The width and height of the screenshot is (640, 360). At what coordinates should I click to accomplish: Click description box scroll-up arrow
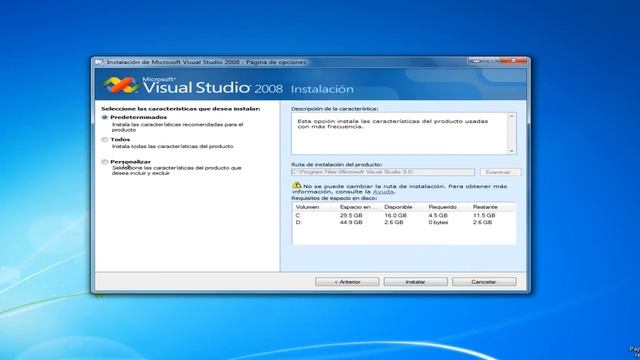[x=511, y=117]
